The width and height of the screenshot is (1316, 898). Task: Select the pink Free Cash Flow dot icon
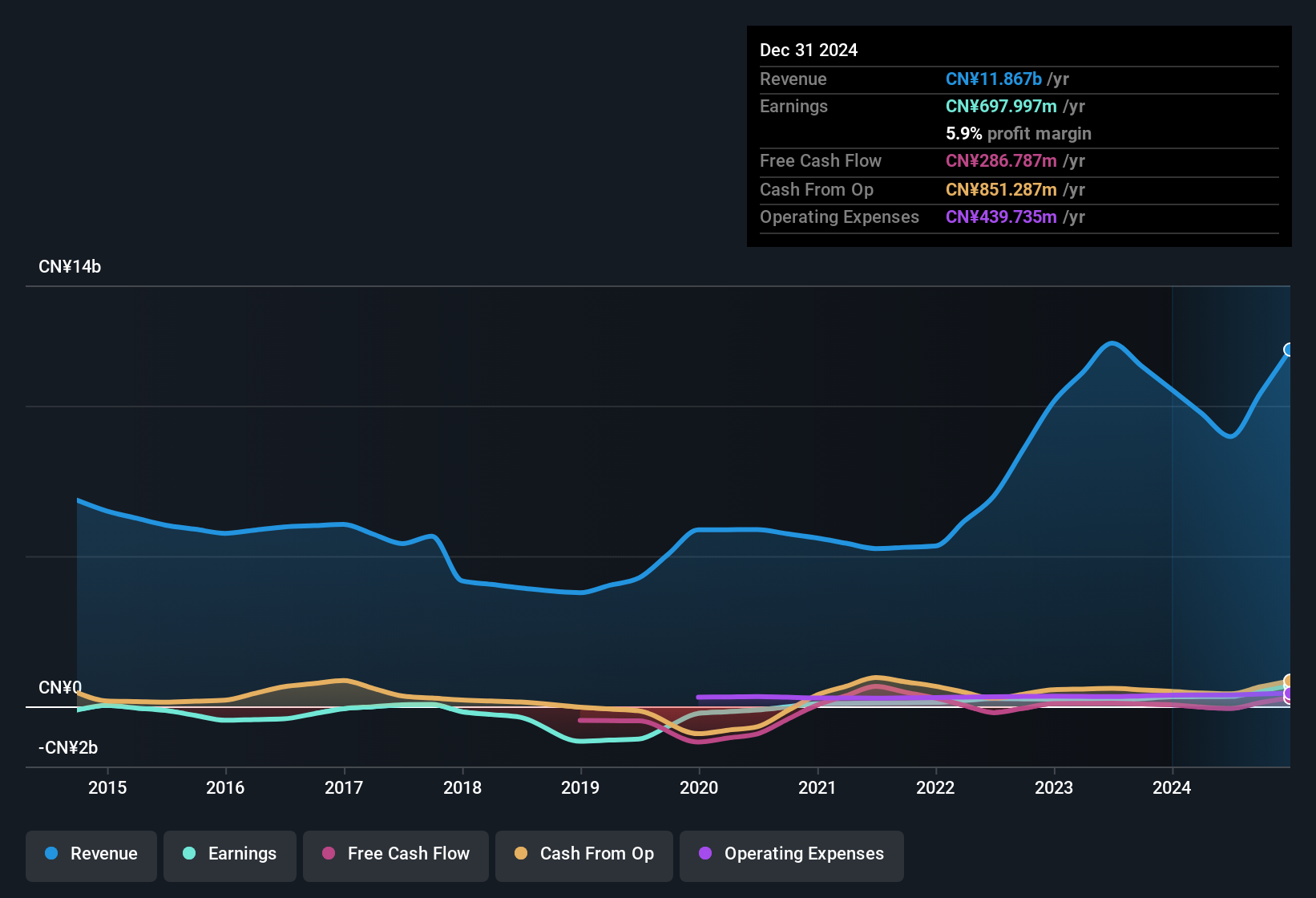(328, 854)
